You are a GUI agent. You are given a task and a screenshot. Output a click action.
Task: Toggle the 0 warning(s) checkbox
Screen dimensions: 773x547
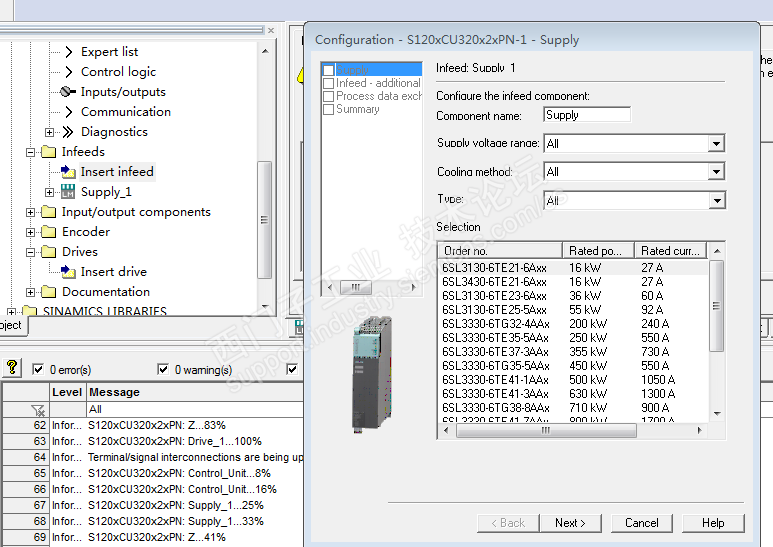pos(163,369)
